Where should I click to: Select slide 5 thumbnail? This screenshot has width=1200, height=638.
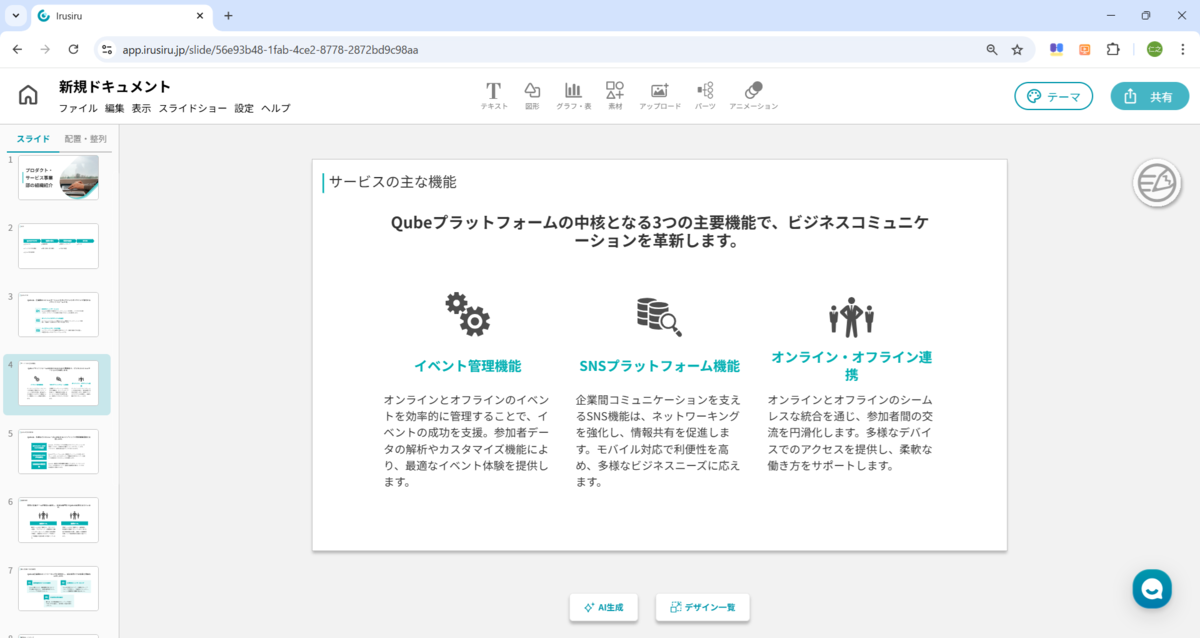click(x=59, y=451)
